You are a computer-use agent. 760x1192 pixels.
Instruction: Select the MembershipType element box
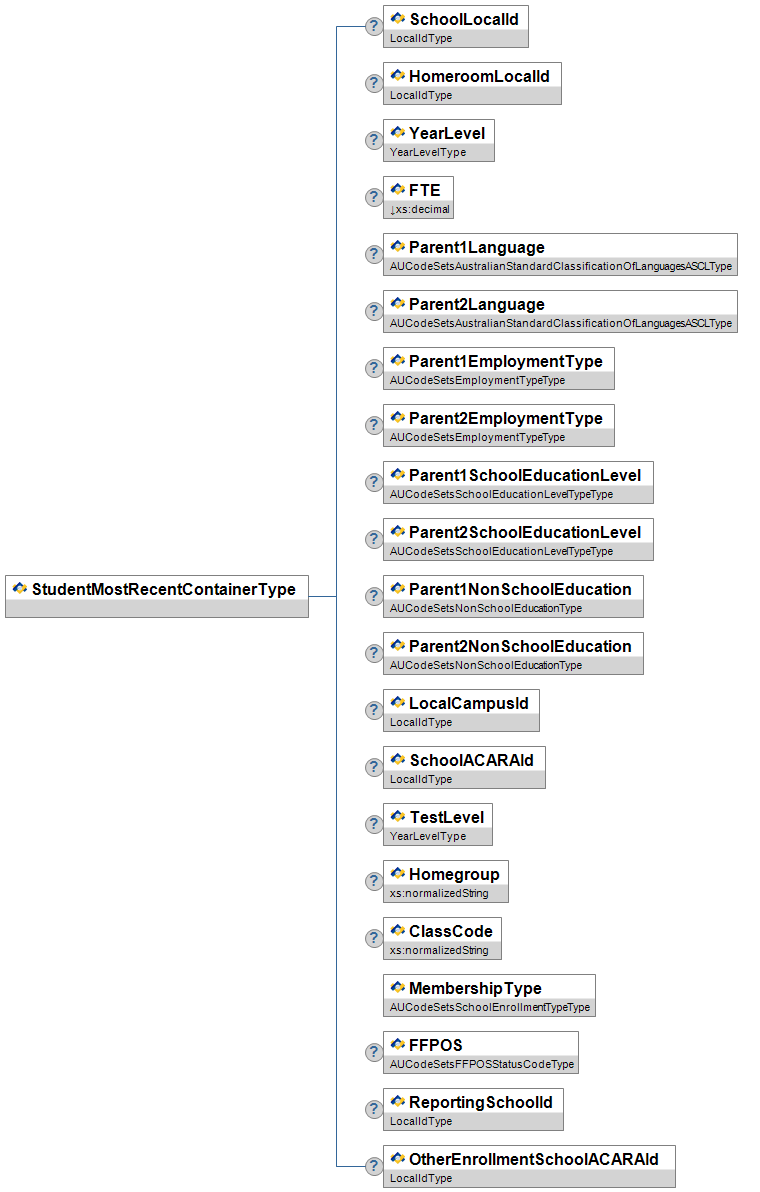(489, 996)
